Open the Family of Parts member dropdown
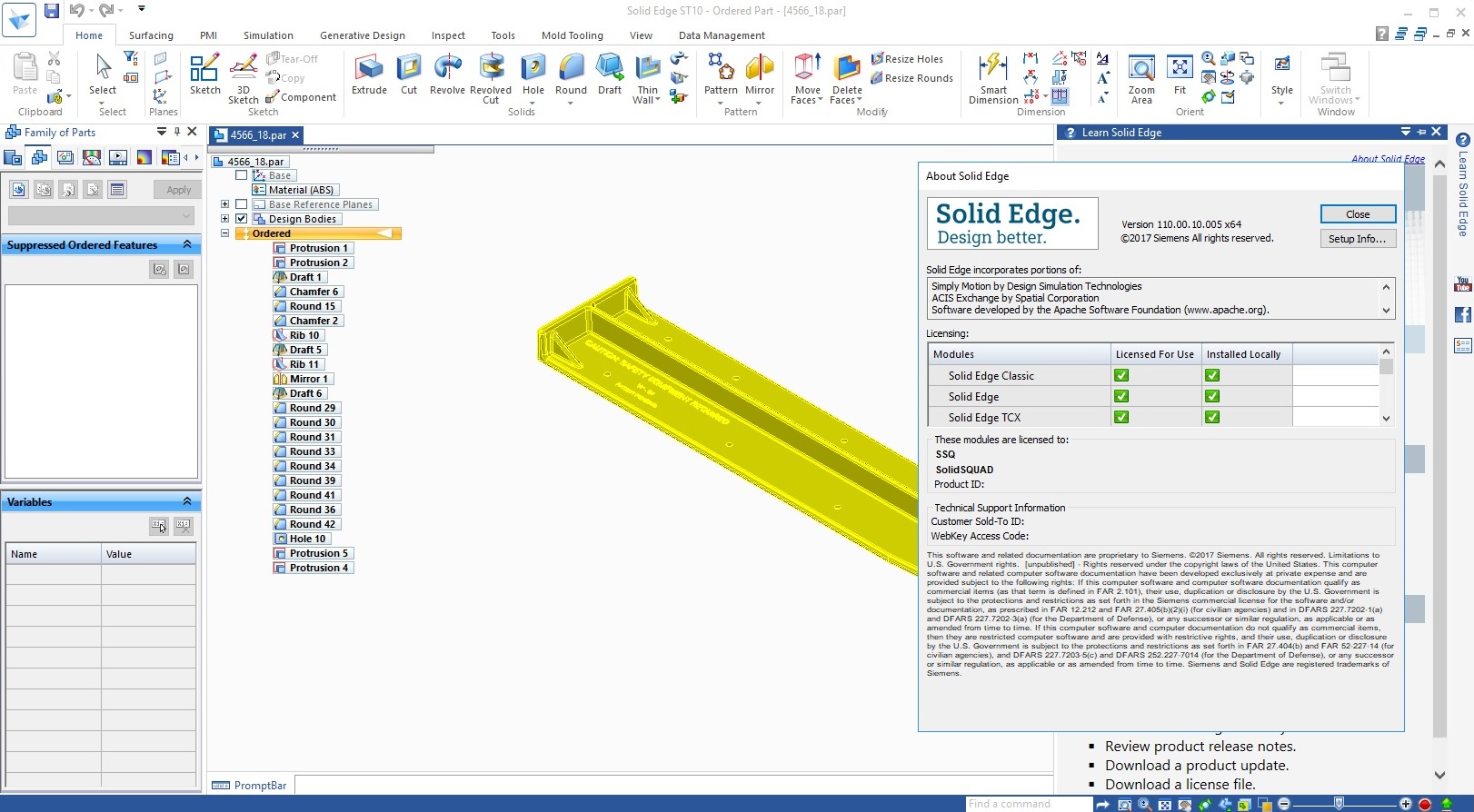The width and height of the screenshot is (1474, 812). click(101, 215)
